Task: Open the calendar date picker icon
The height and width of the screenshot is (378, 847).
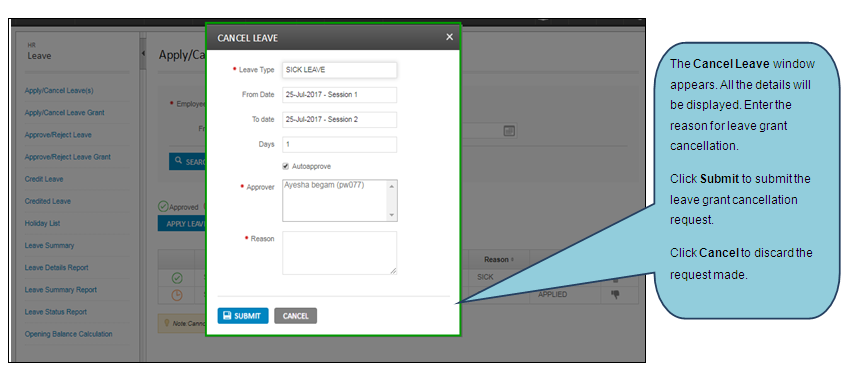Action: 509,131
